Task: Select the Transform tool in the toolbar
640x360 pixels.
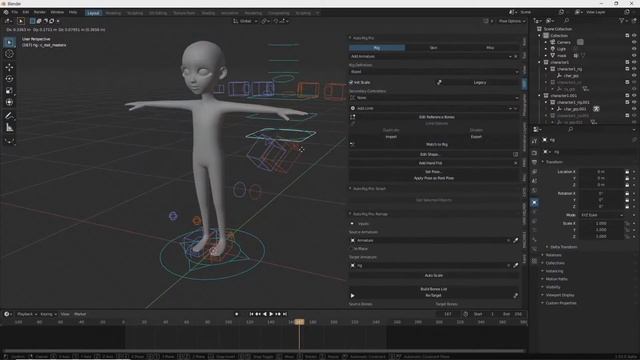Action: pyautogui.click(x=9, y=102)
